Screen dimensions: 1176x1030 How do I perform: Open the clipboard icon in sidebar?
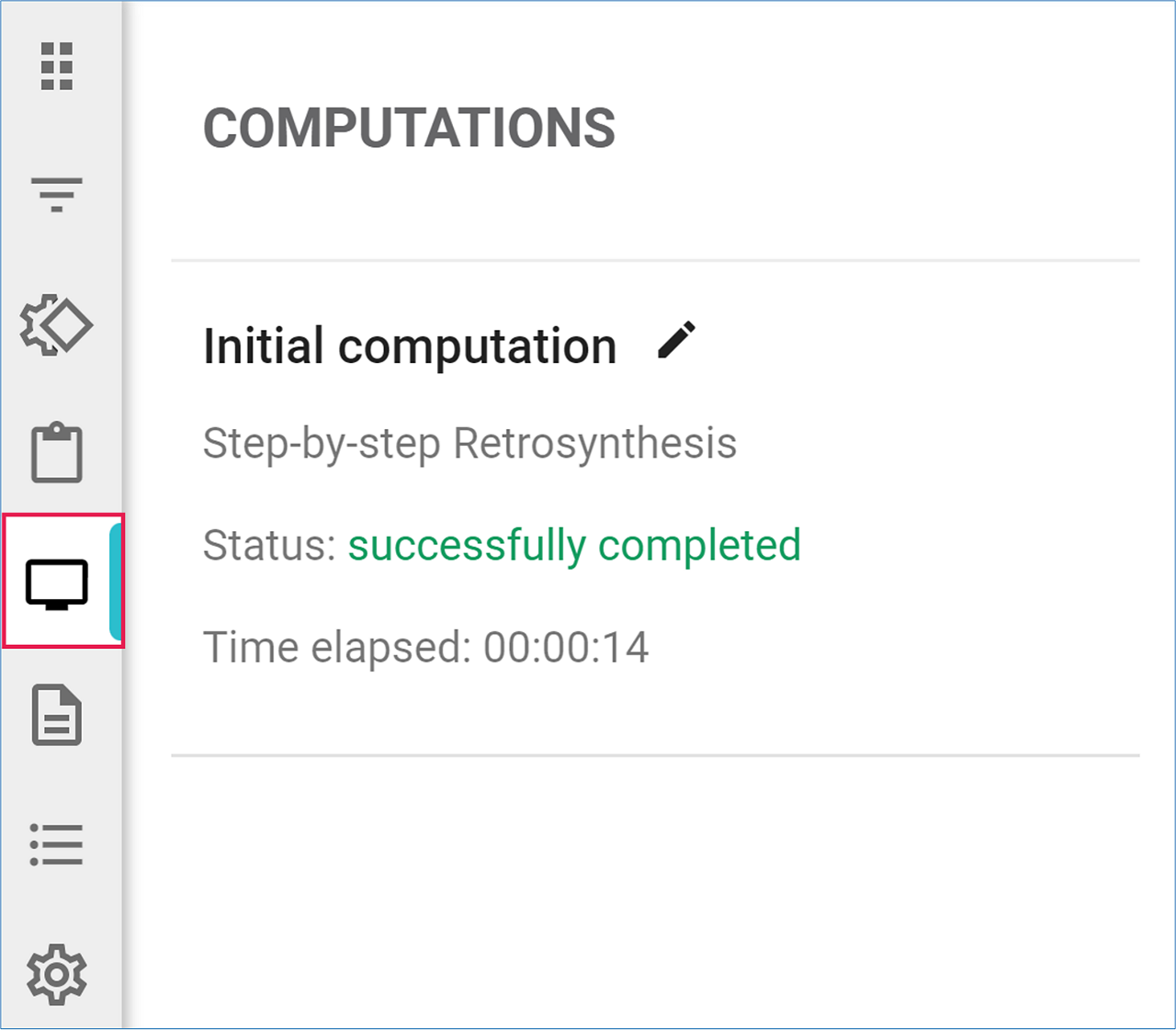(57, 453)
